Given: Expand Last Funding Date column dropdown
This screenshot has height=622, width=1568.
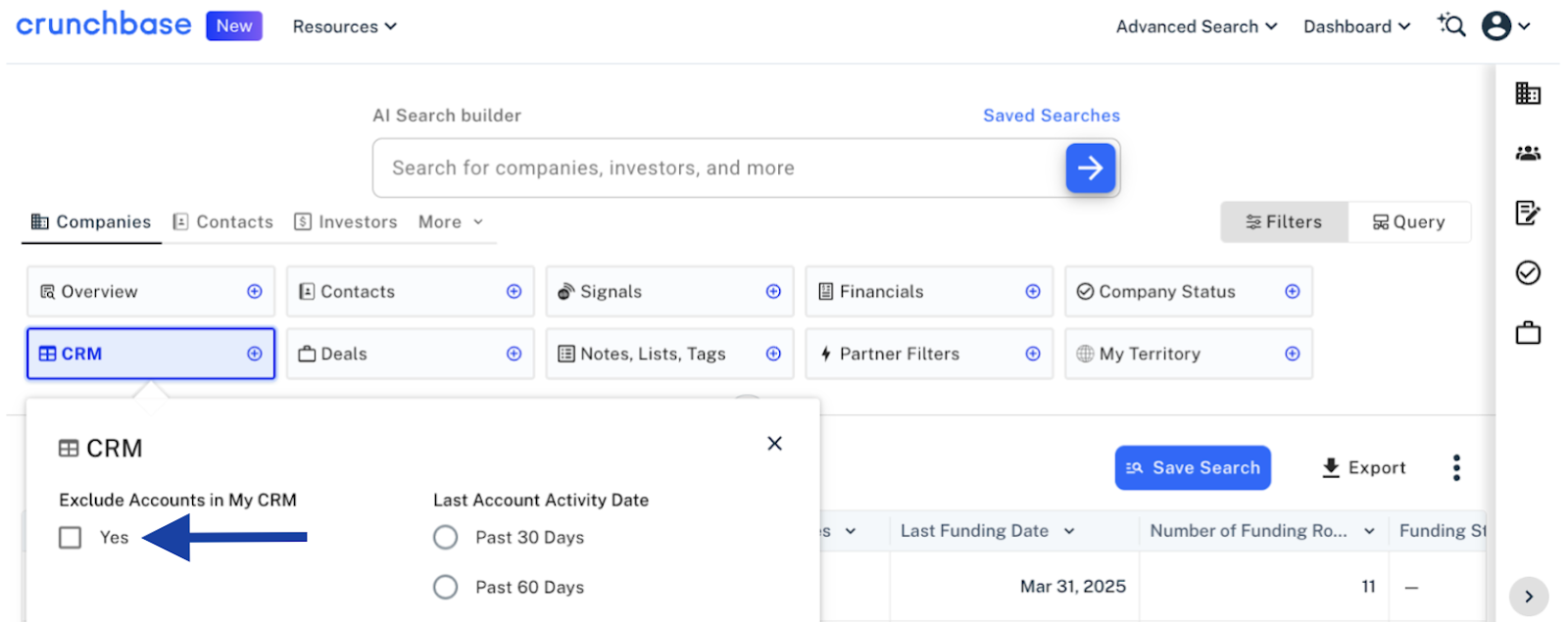Looking at the screenshot, I should point(1069,531).
